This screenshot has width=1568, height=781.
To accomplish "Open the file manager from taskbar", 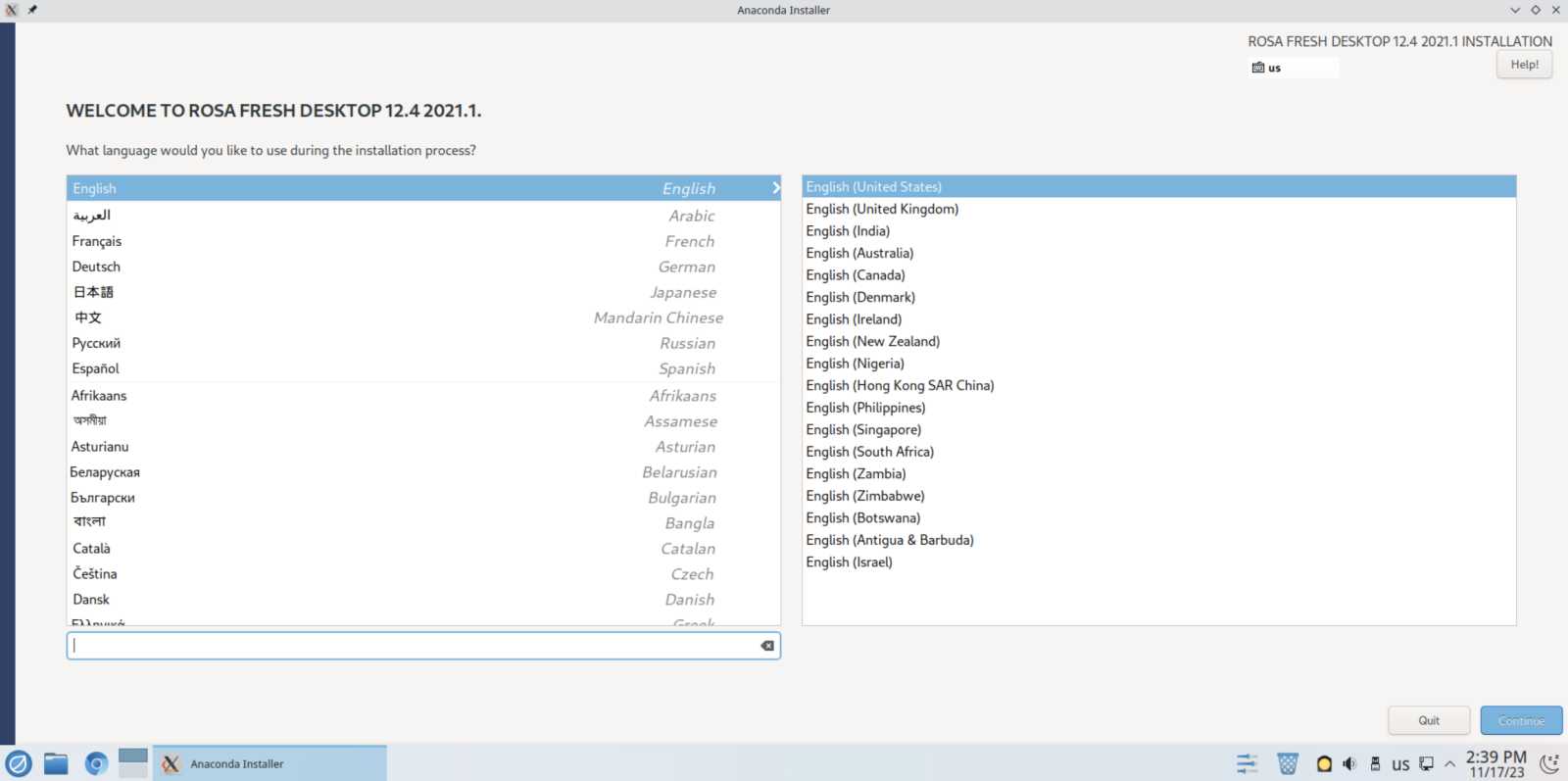I will pyautogui.click(x=56, y=763).
